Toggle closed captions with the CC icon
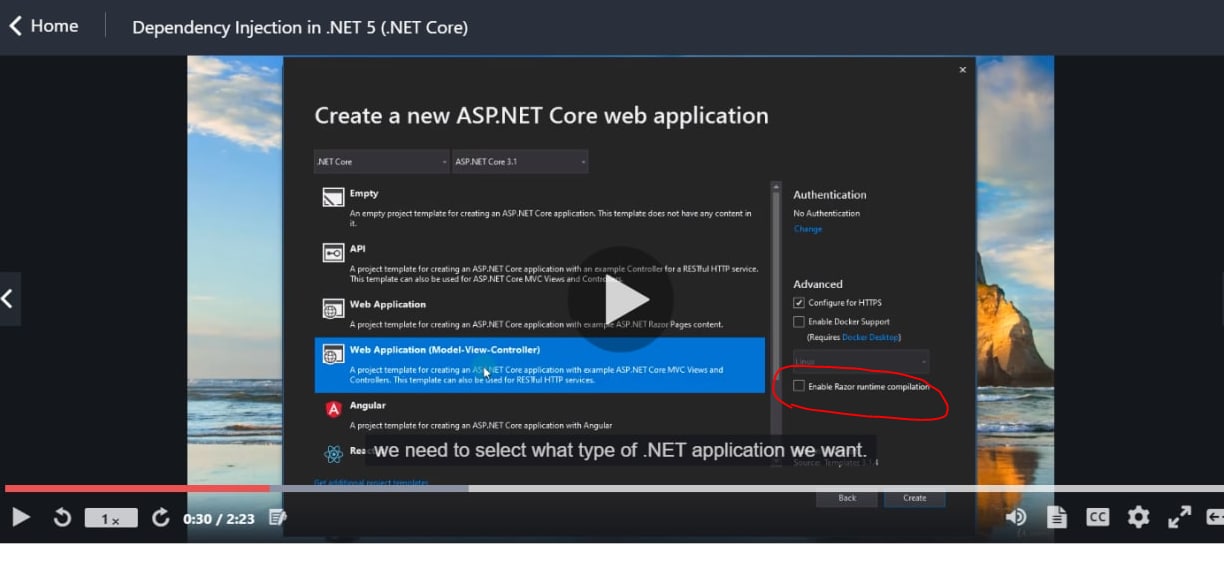The height and width of the screenshot is (569, 1224). (x=1097, y=517)
